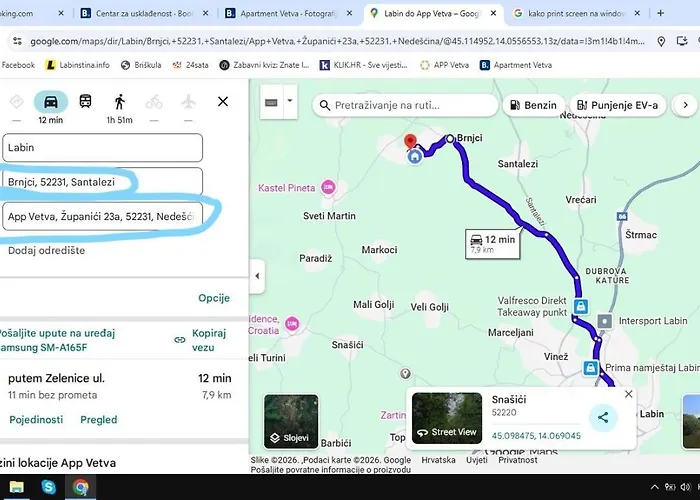Select driving travel mode

50,101
